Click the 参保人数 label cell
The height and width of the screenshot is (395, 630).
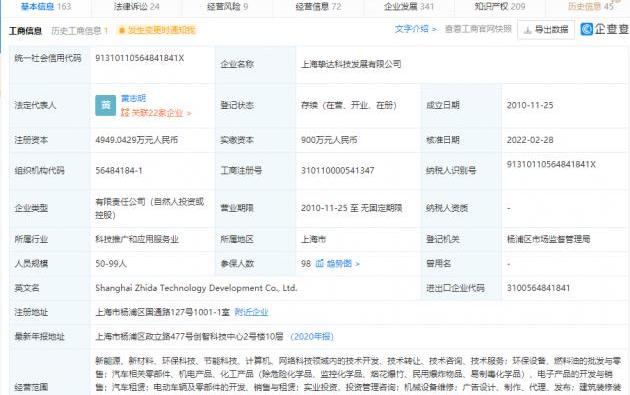(x=256, y=264)
